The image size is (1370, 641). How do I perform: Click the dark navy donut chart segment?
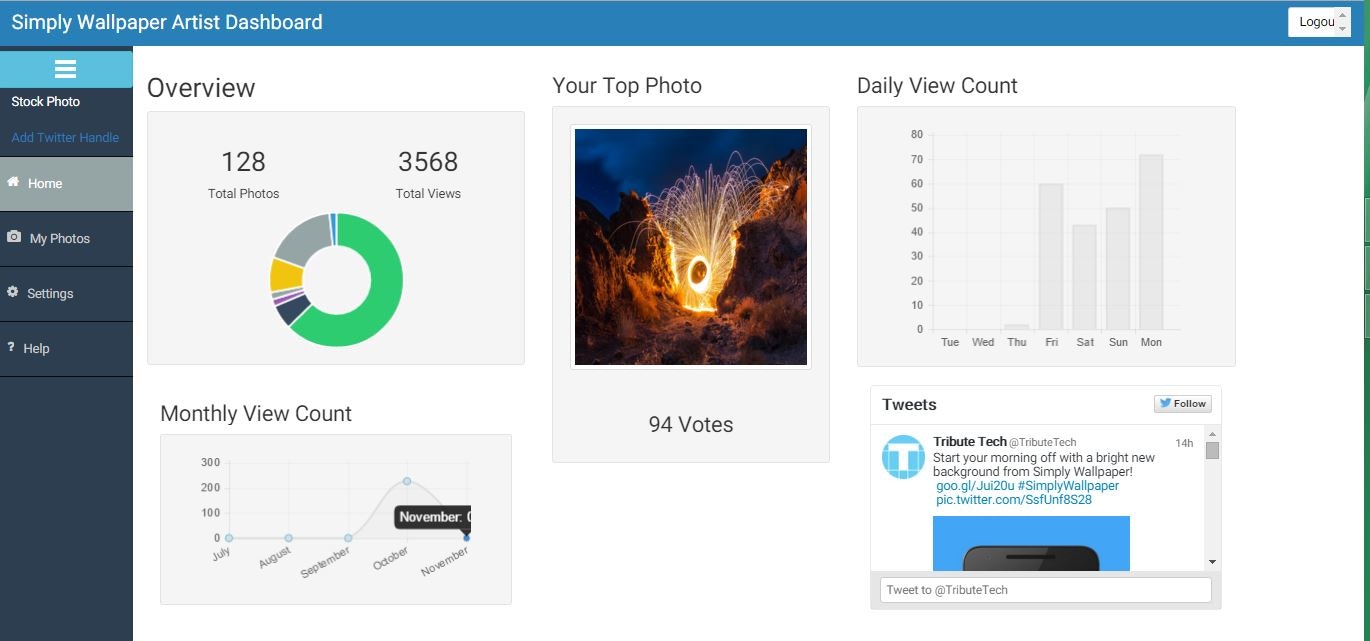[295, 310]
